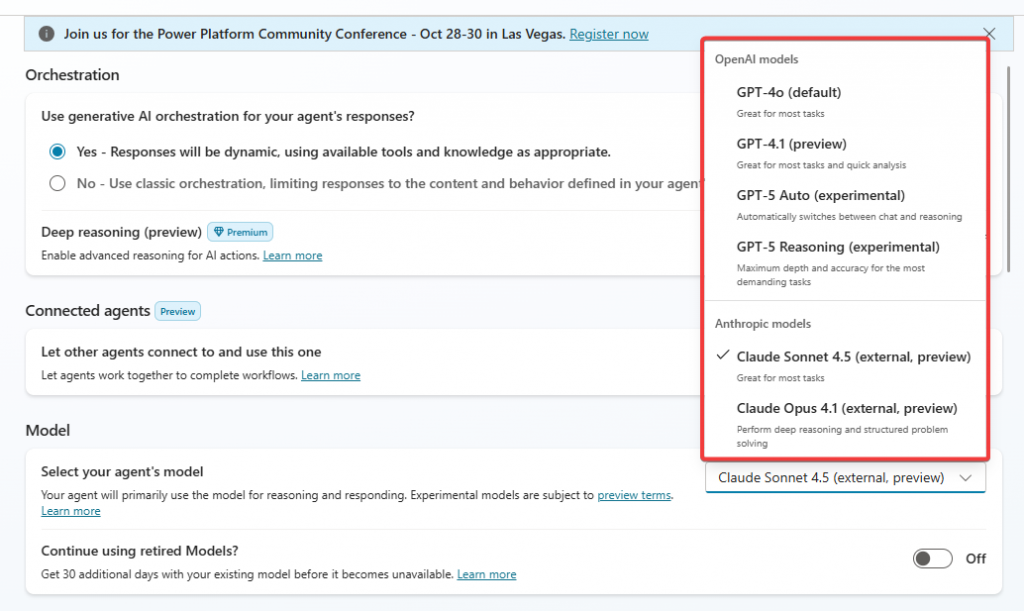Click the Deep reasoning (preview) label
The width and height of the screenshot is (1024, 611).
pyautogui.click(x=121, y=232)
